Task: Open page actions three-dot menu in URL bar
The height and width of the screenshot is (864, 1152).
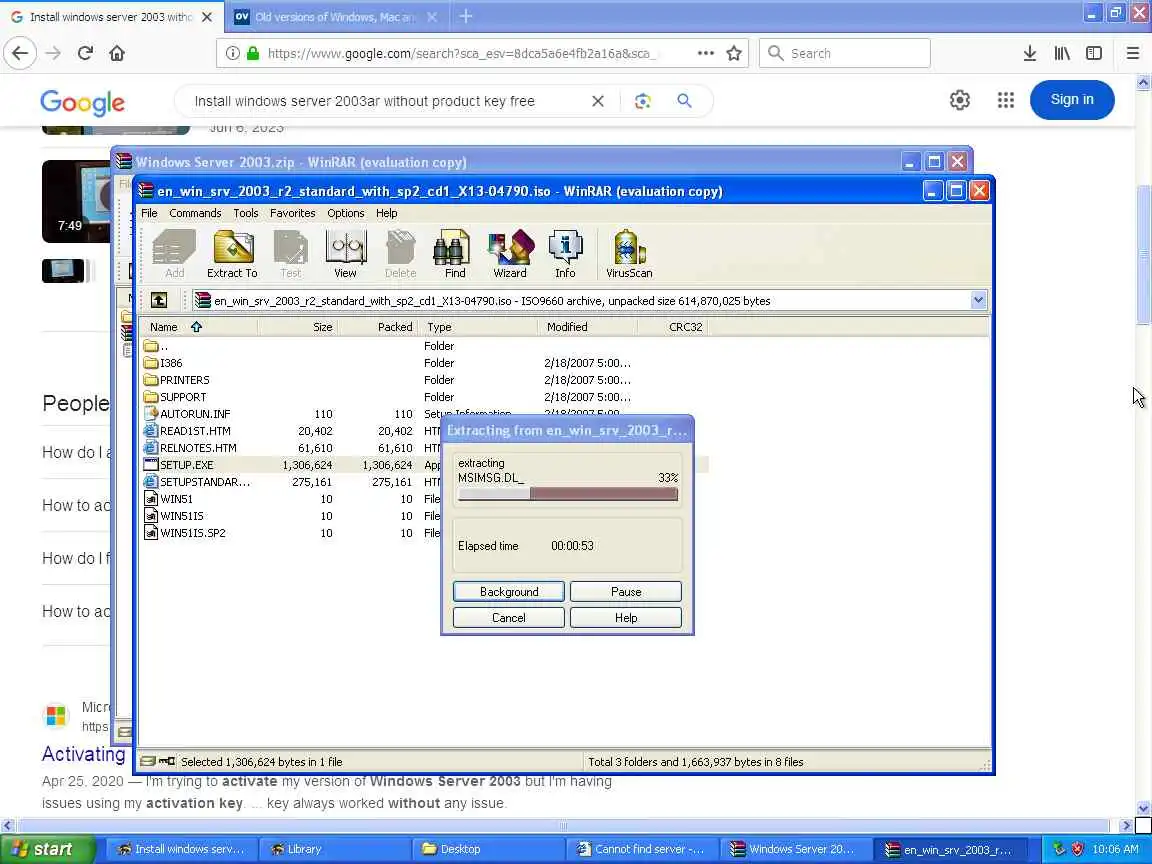Action: pyautogui.click(x=705, y=53)
